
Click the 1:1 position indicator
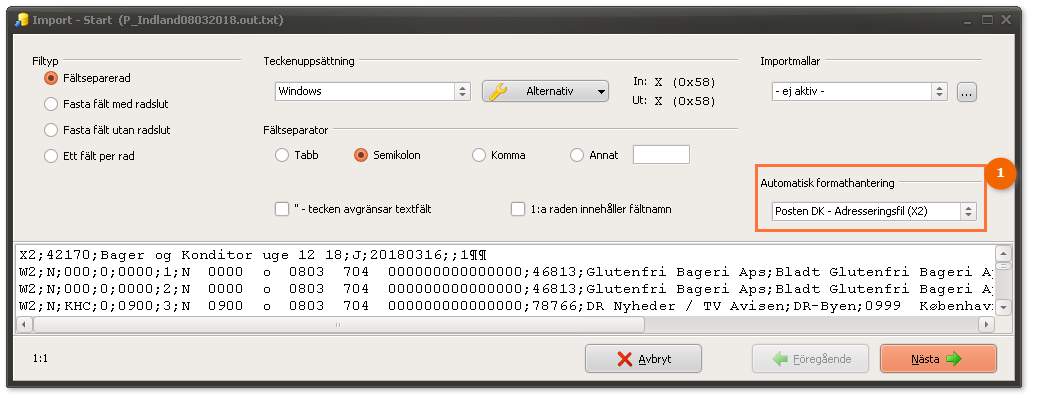click(x=40, y=359)
